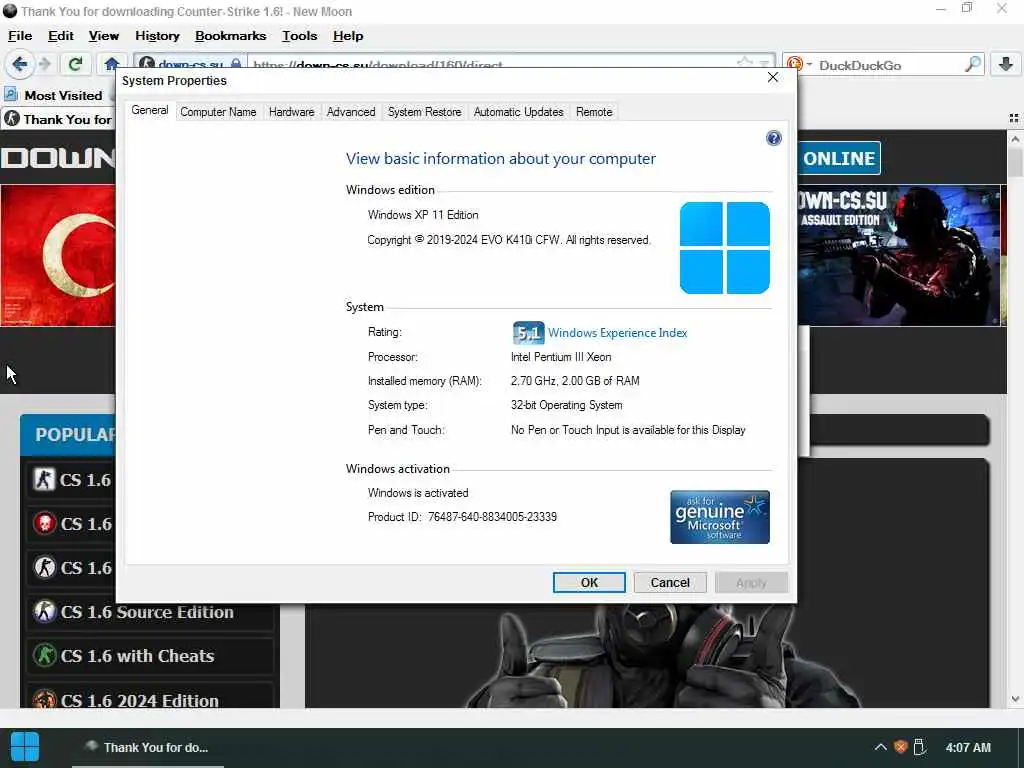
Task: Click the Most Visited bookmarks icon
Action: tap(10, 95)
